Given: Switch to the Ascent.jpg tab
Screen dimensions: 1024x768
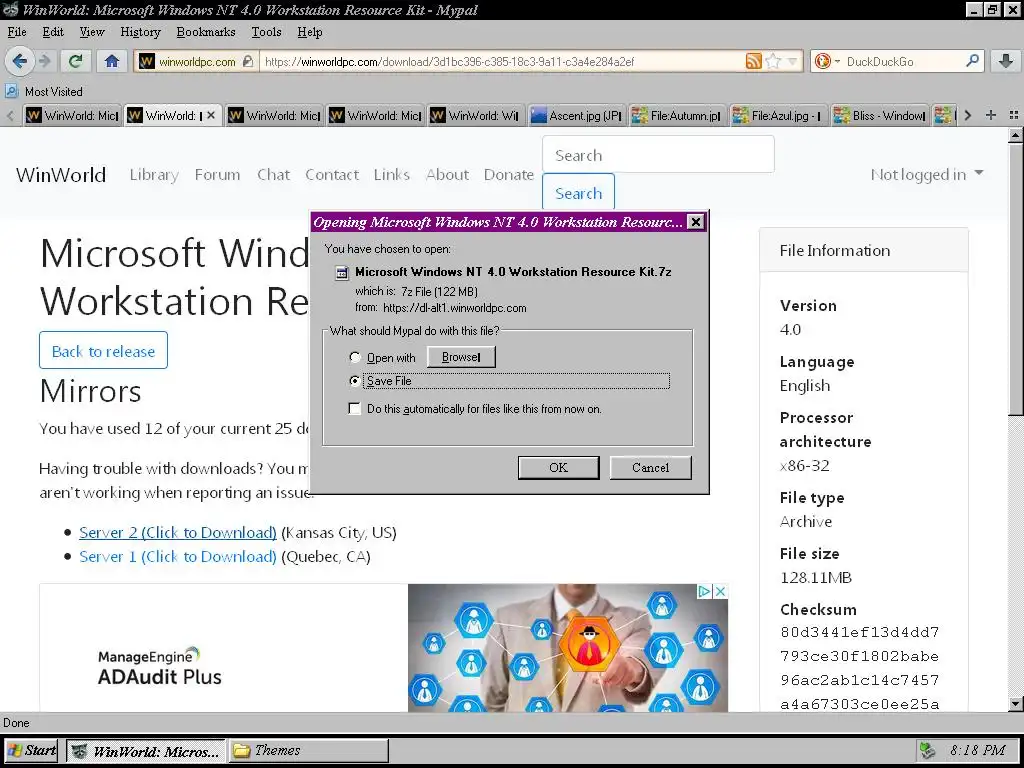Looking at the screenshot, I should pos(577,116).
